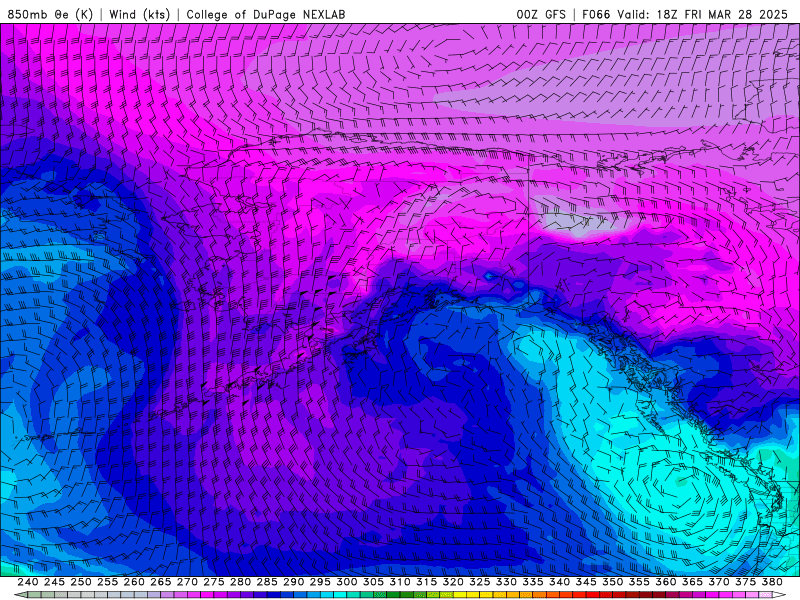This screenshot has height=600, width=800.
Task: Click the 315 value on the color scale
Action: pyautogui.click(x=427, y=582)
